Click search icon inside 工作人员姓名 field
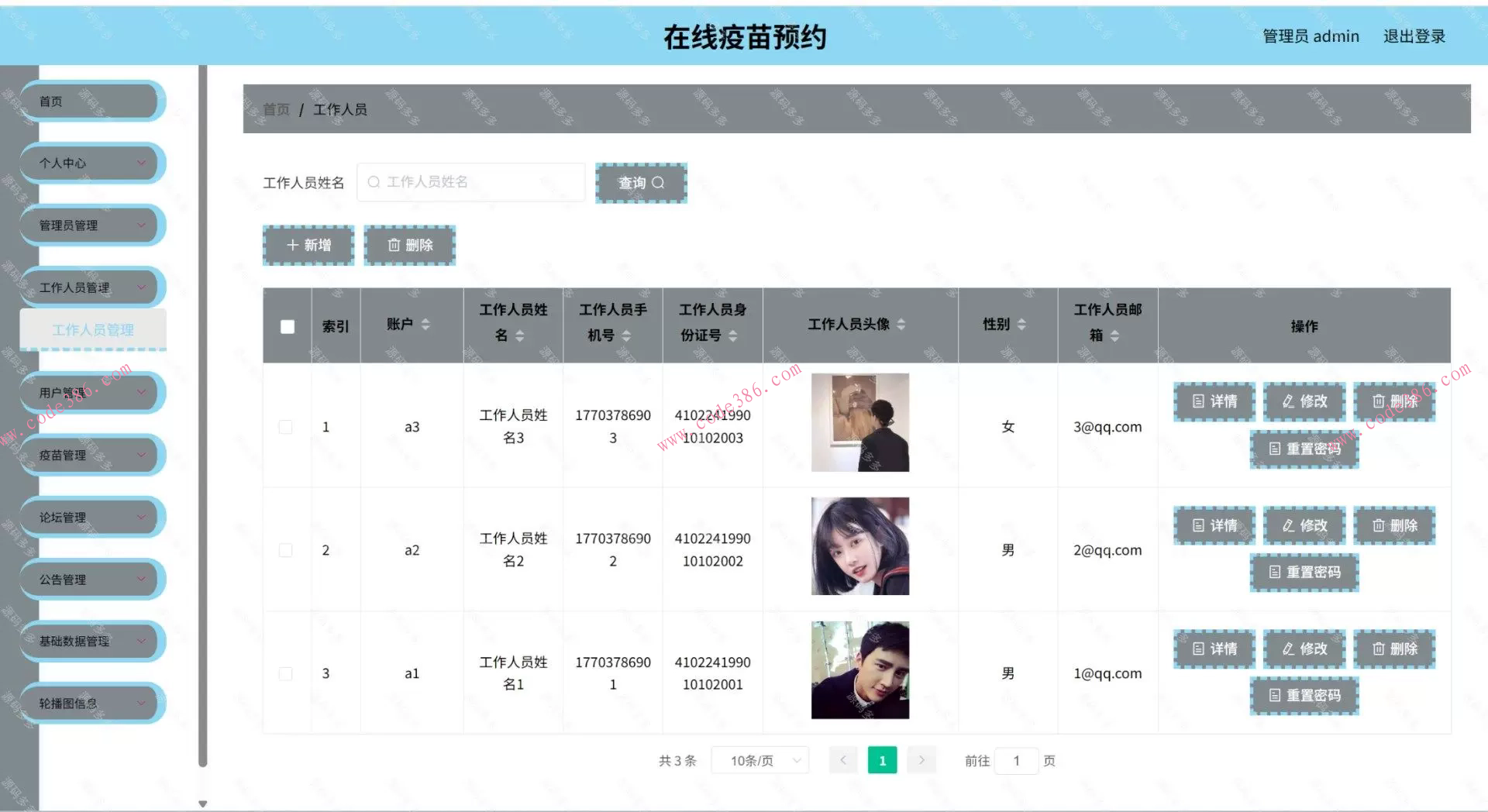The width and height of the screenshot is (1488, 812). click(374, 182)
